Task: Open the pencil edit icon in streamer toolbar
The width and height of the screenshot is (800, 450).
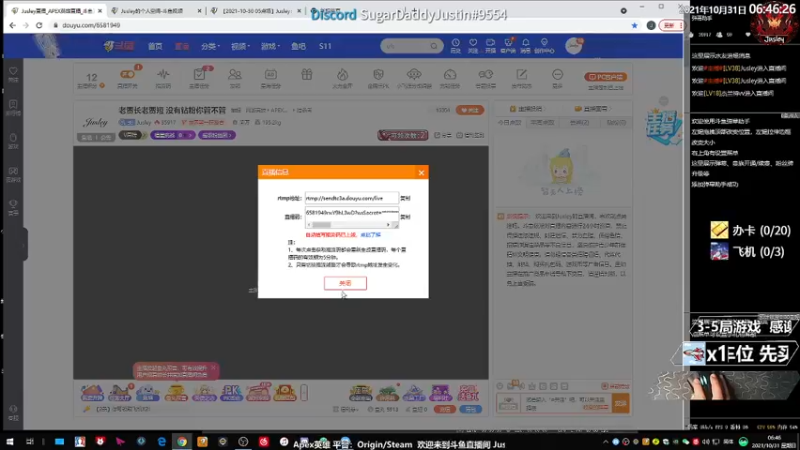Action: pyautogui.click(x=521, y=74)
